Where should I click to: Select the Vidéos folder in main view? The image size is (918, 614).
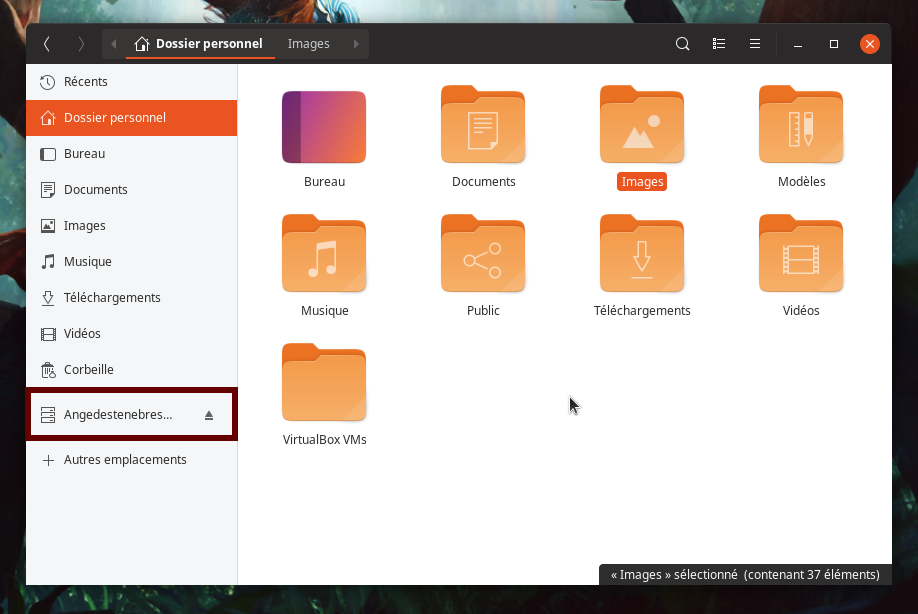pos(801,255)
